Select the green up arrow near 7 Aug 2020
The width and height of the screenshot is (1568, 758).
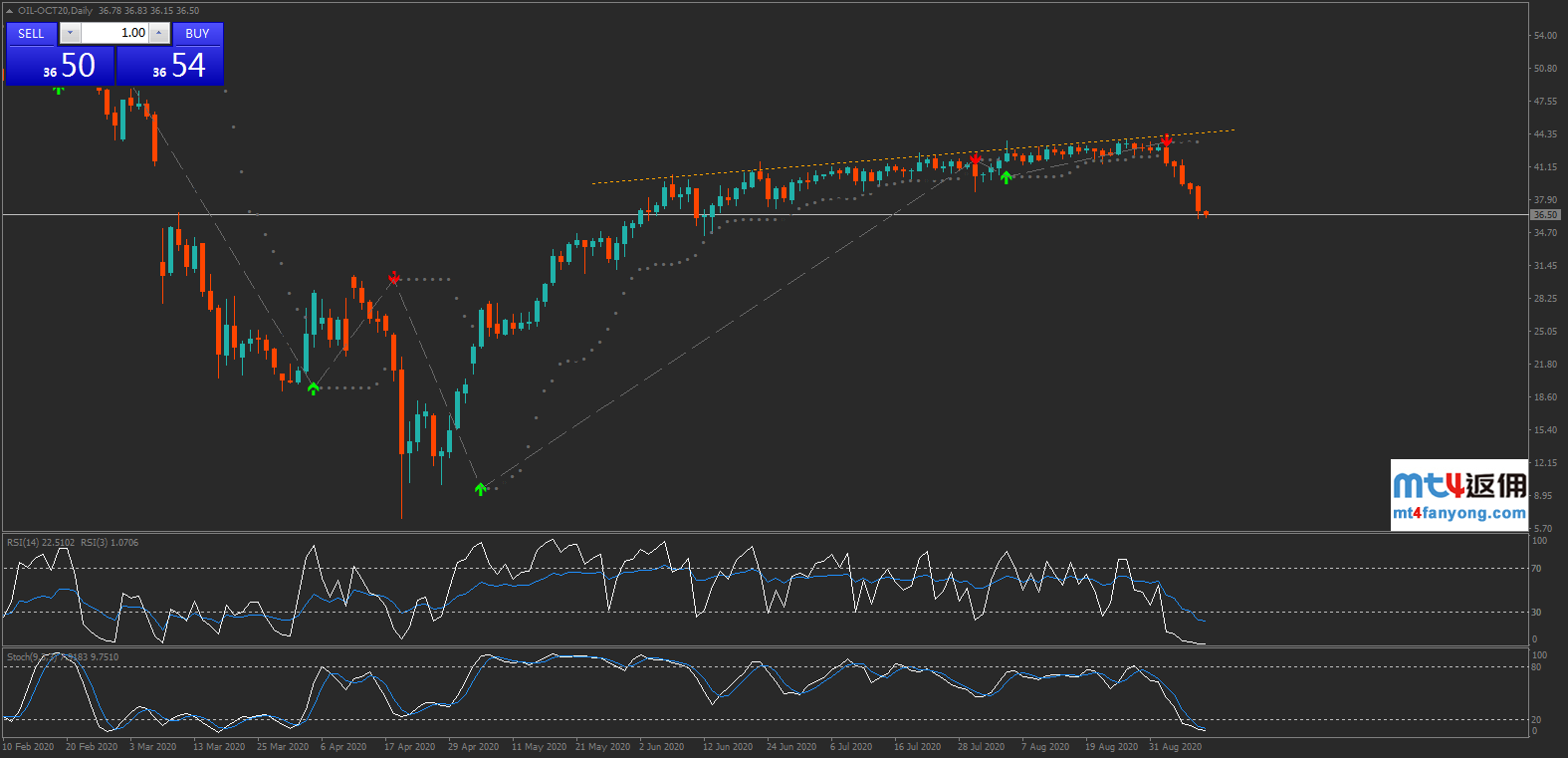pos(1007,177)
